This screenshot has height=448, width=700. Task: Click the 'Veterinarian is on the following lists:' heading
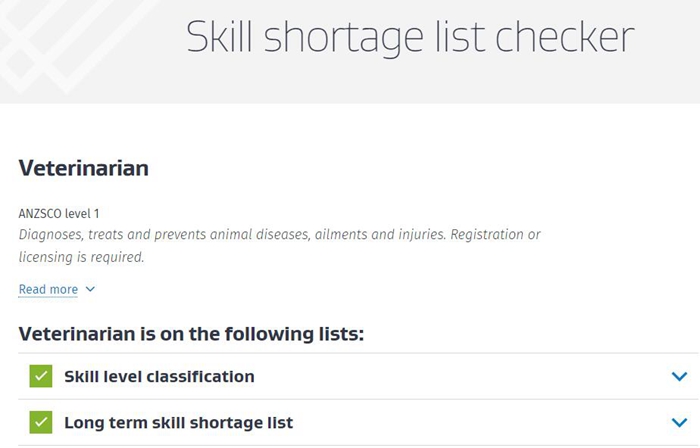tap(191, 333)
